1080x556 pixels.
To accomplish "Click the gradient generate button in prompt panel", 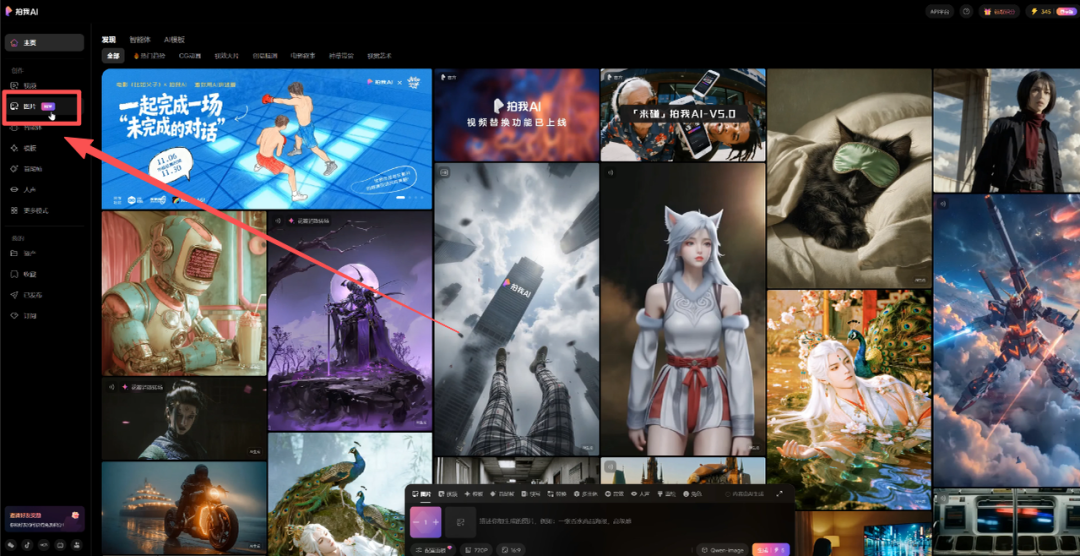I will [770, 549].
